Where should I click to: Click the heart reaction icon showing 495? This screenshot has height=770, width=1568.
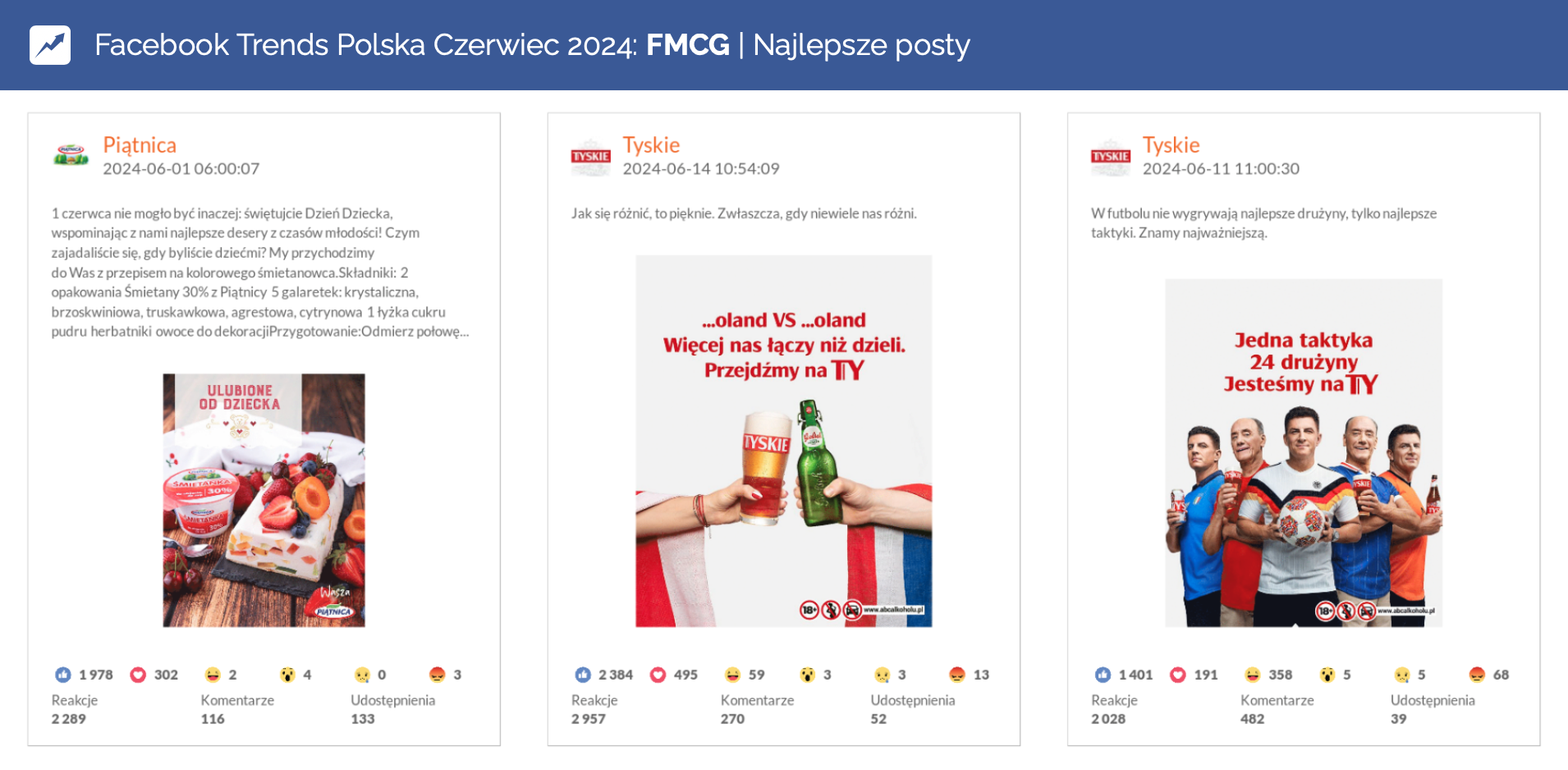click(658, 675)
